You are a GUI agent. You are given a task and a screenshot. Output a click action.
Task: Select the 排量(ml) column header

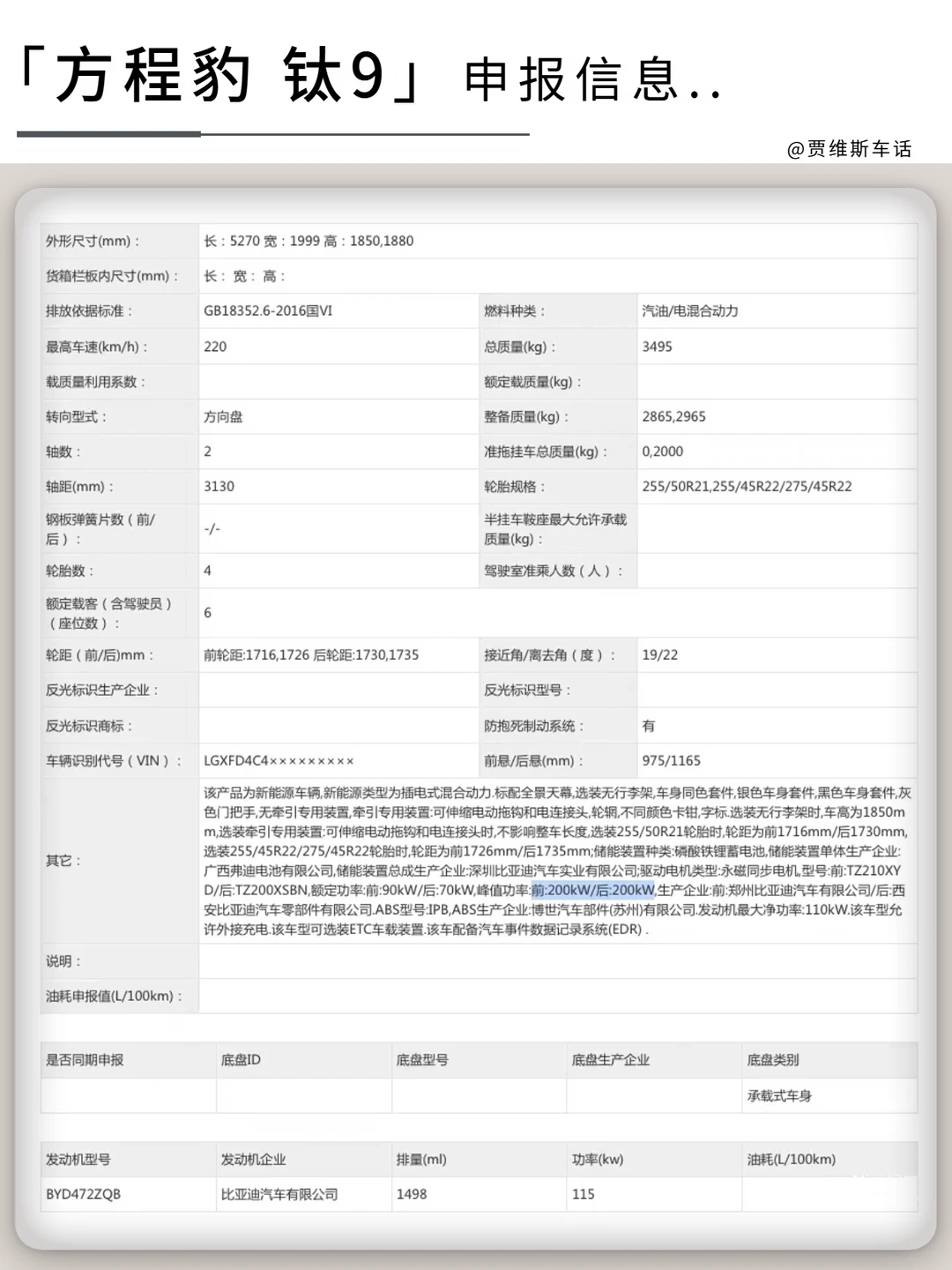[421, 1159]
